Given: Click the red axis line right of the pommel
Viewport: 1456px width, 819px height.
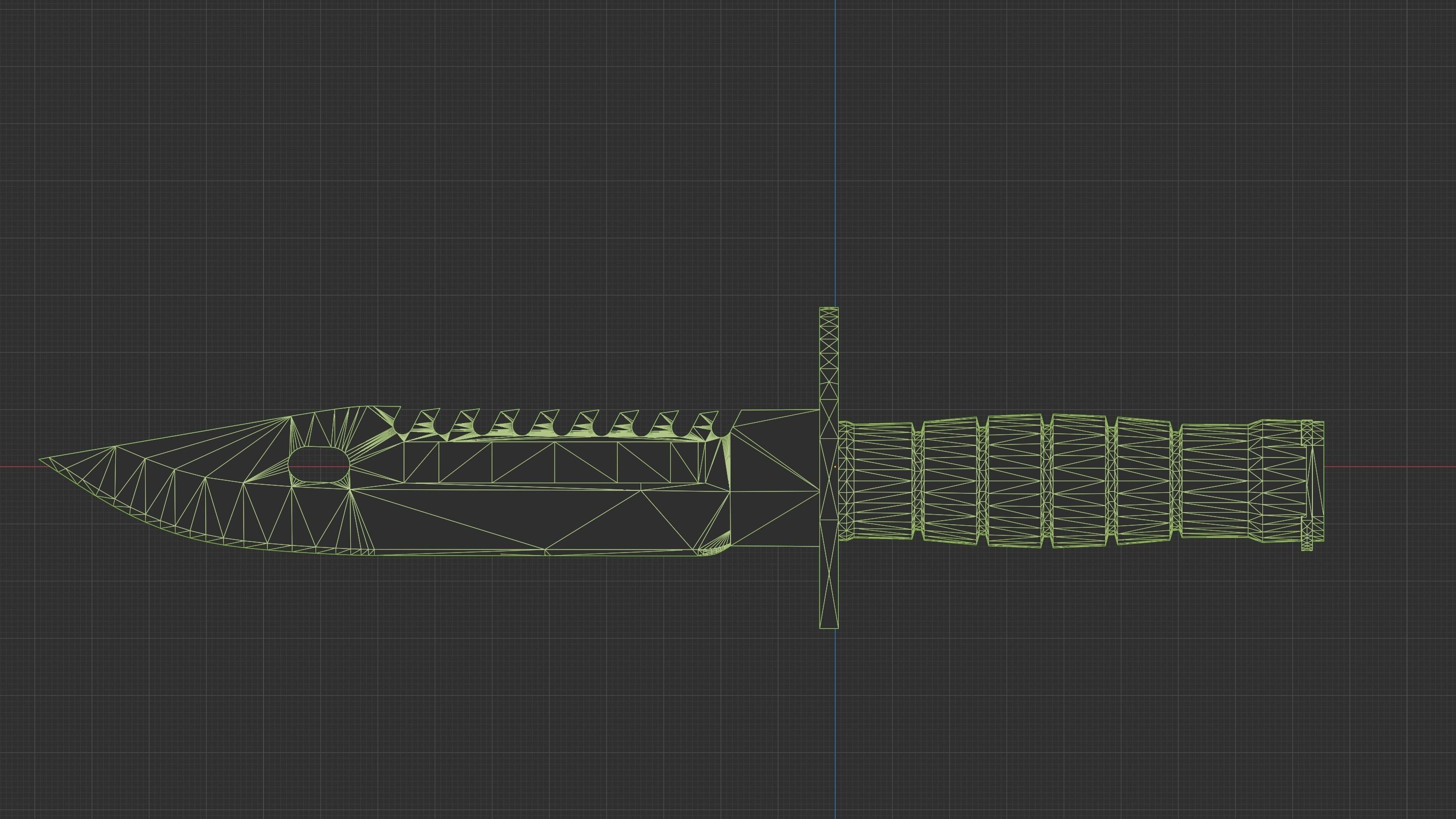Looking at the screenshot, I should point(1390,467).
